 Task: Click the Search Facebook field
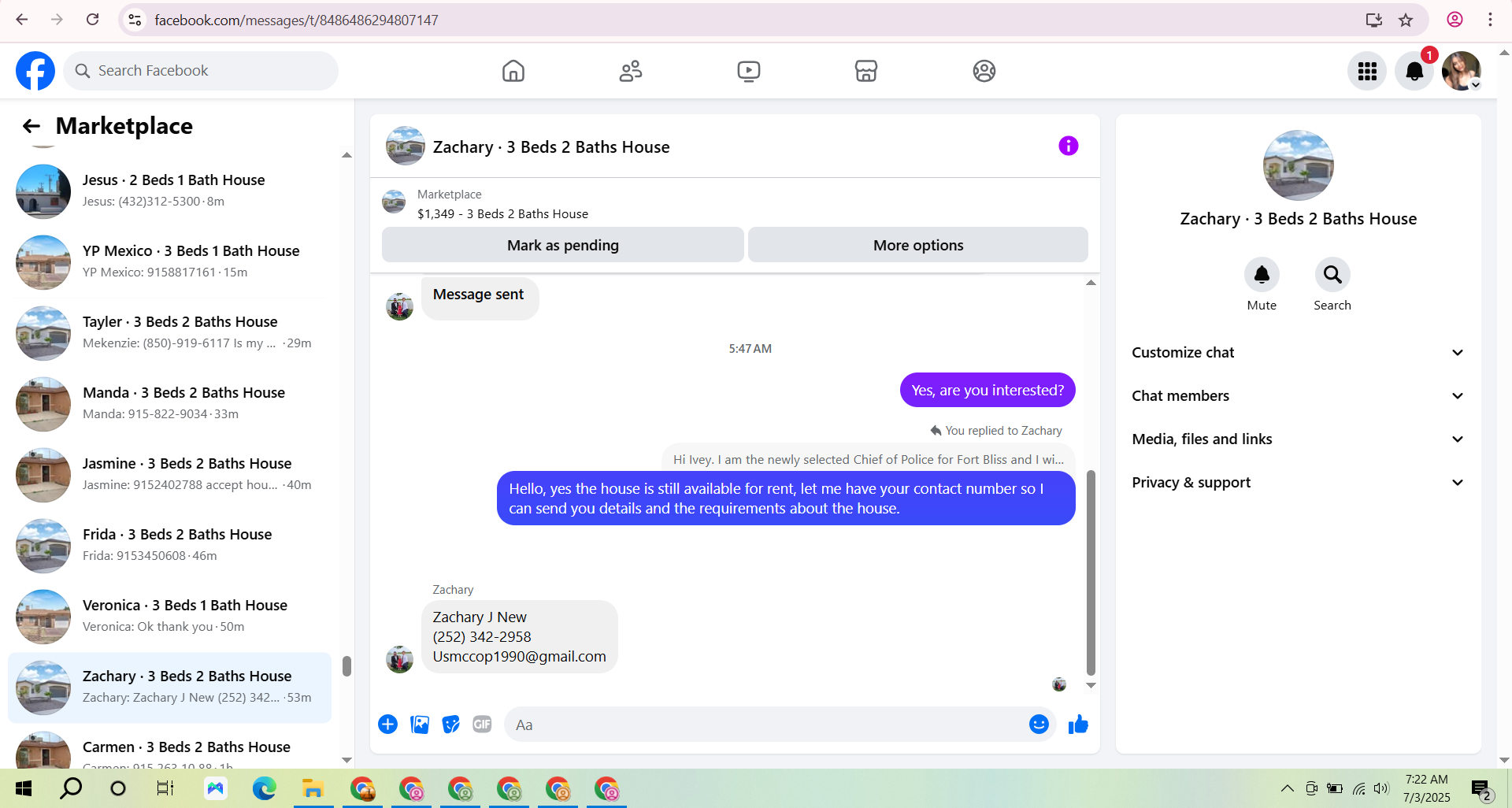pyautogui.click(x=201, y=71)
